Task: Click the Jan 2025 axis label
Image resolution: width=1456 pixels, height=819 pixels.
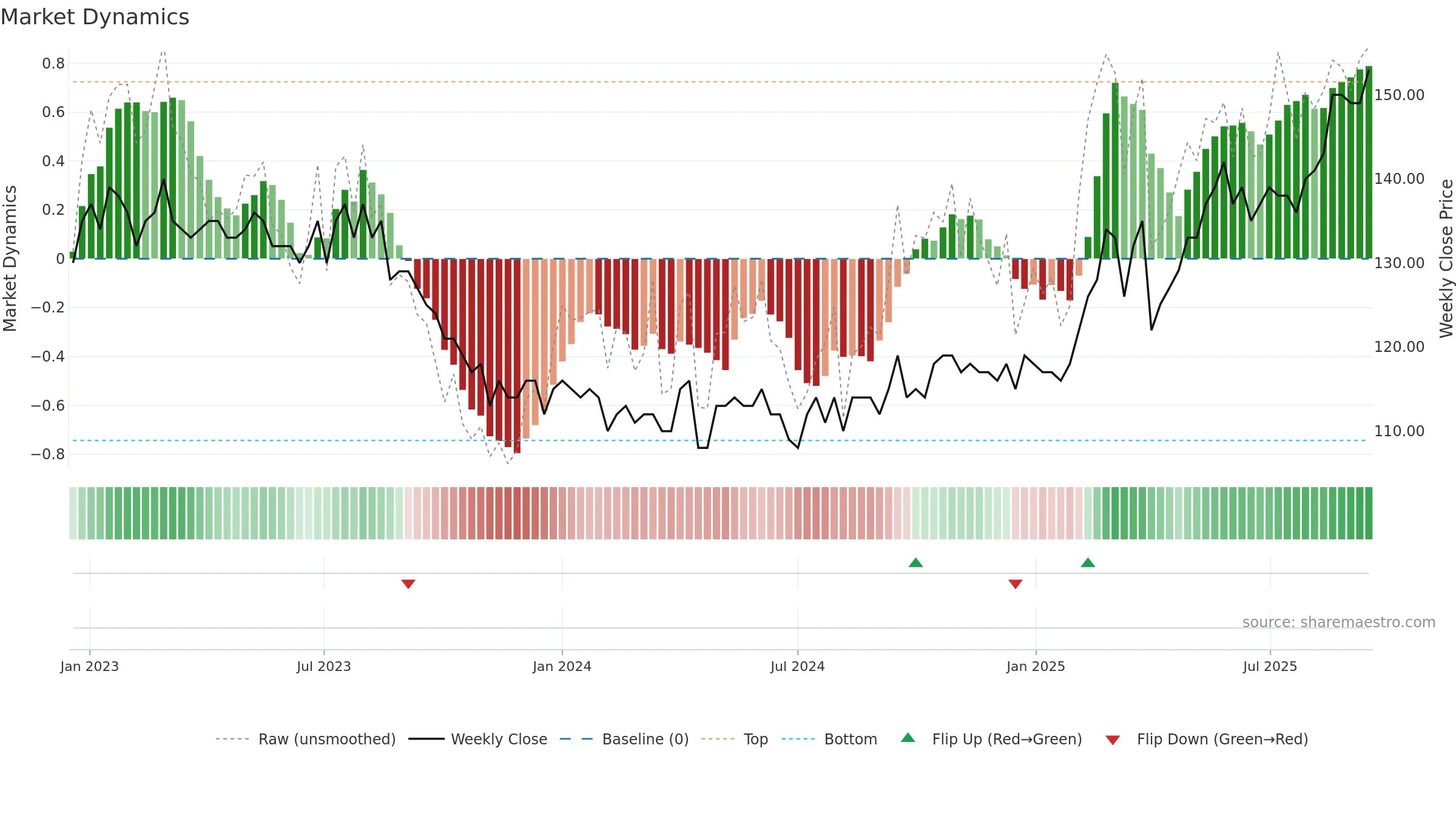Action: pos(1036,666)
